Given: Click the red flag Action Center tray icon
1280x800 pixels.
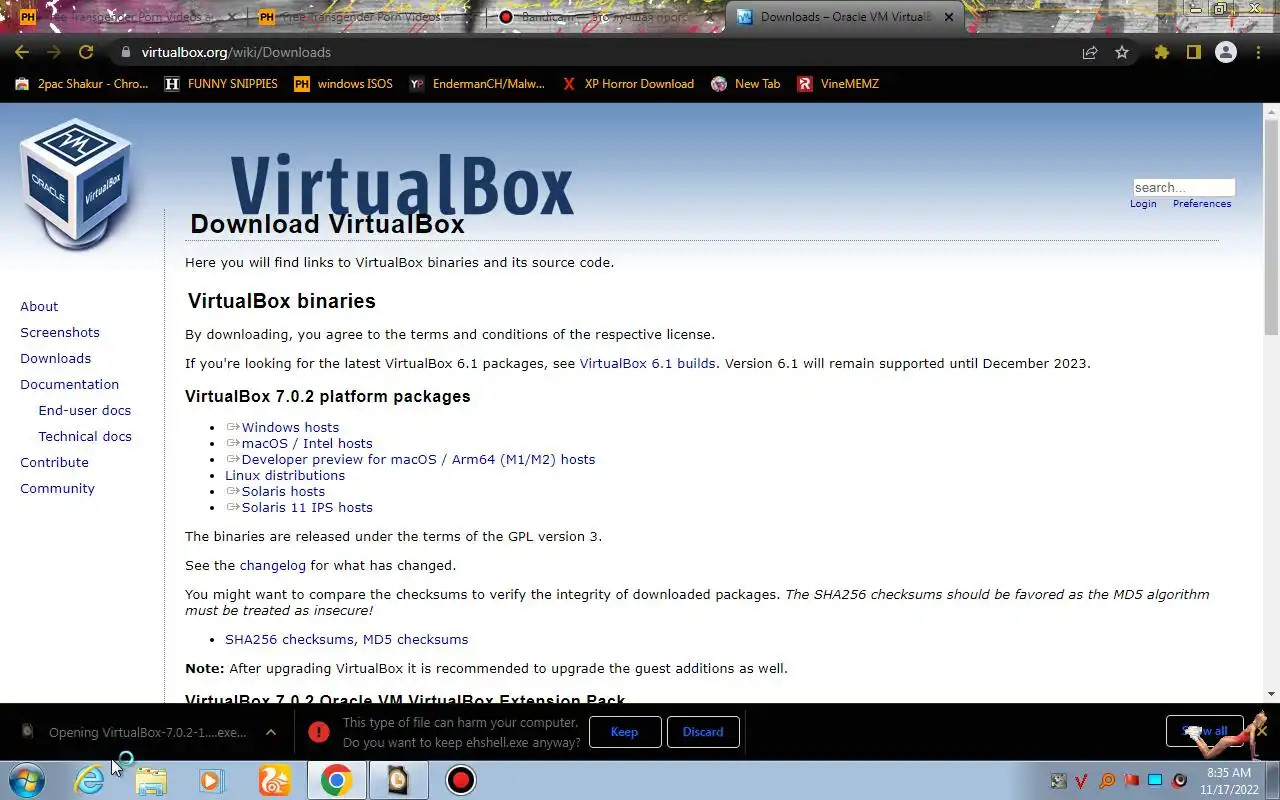Looking at the screenshot, I should point(1131,780).
